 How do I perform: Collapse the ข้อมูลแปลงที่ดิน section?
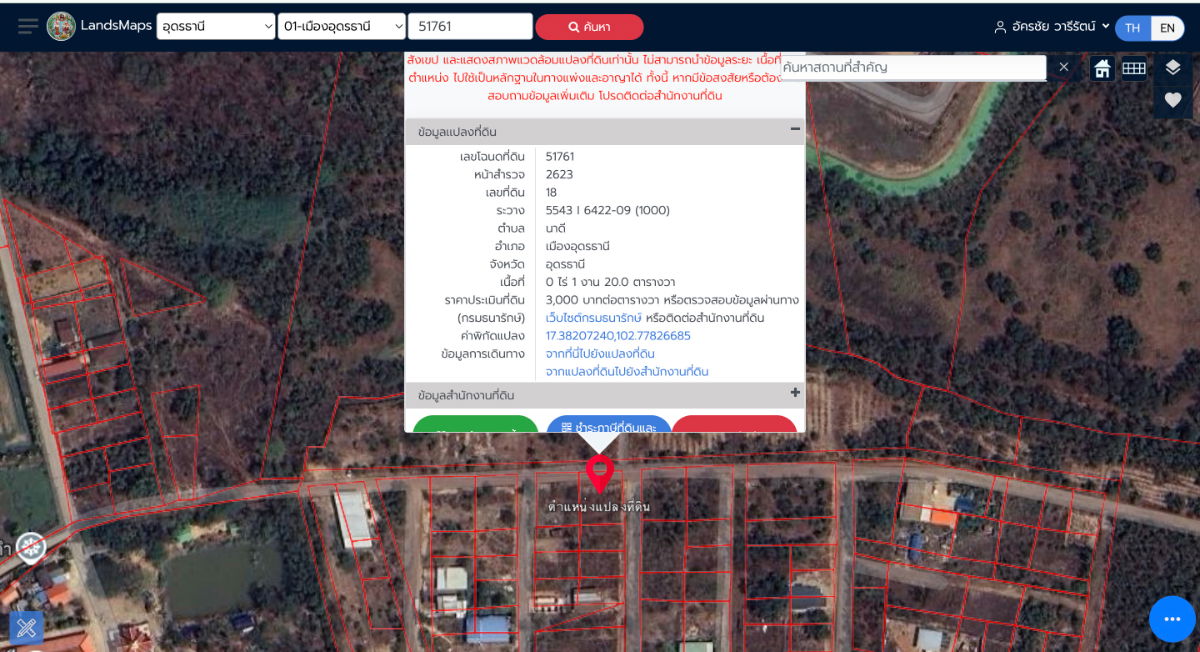click(795, 129)
